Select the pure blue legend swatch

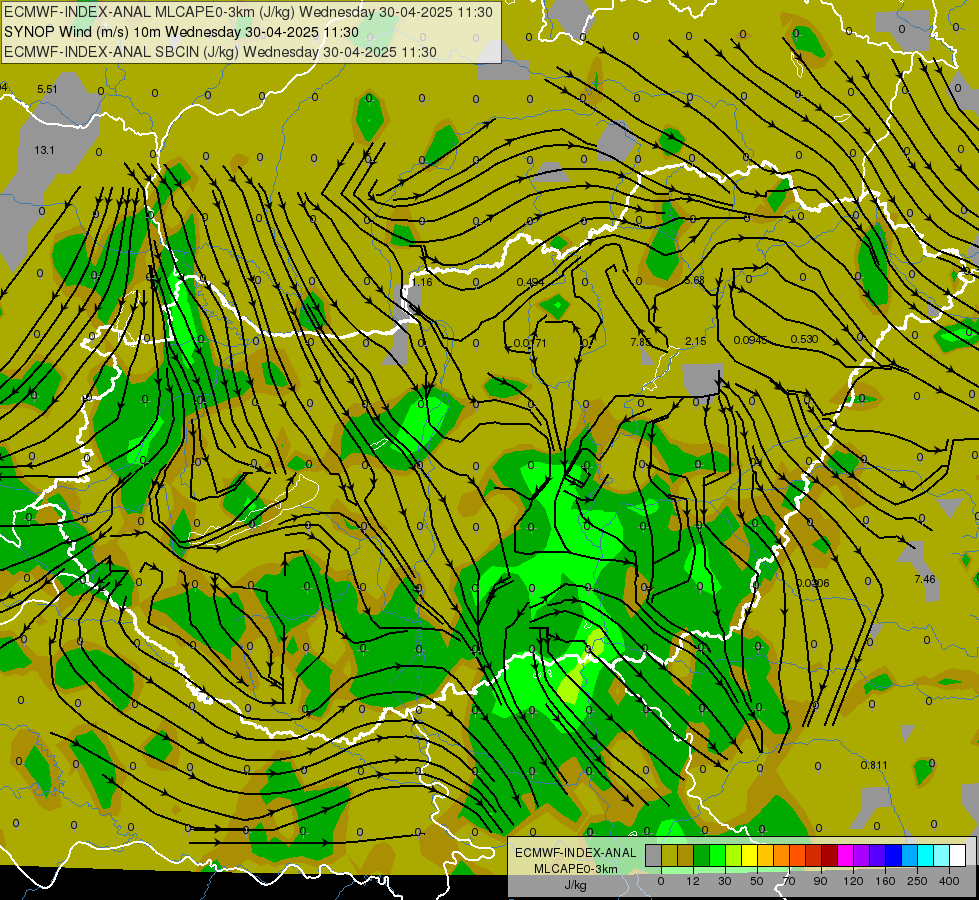point(893,856)
